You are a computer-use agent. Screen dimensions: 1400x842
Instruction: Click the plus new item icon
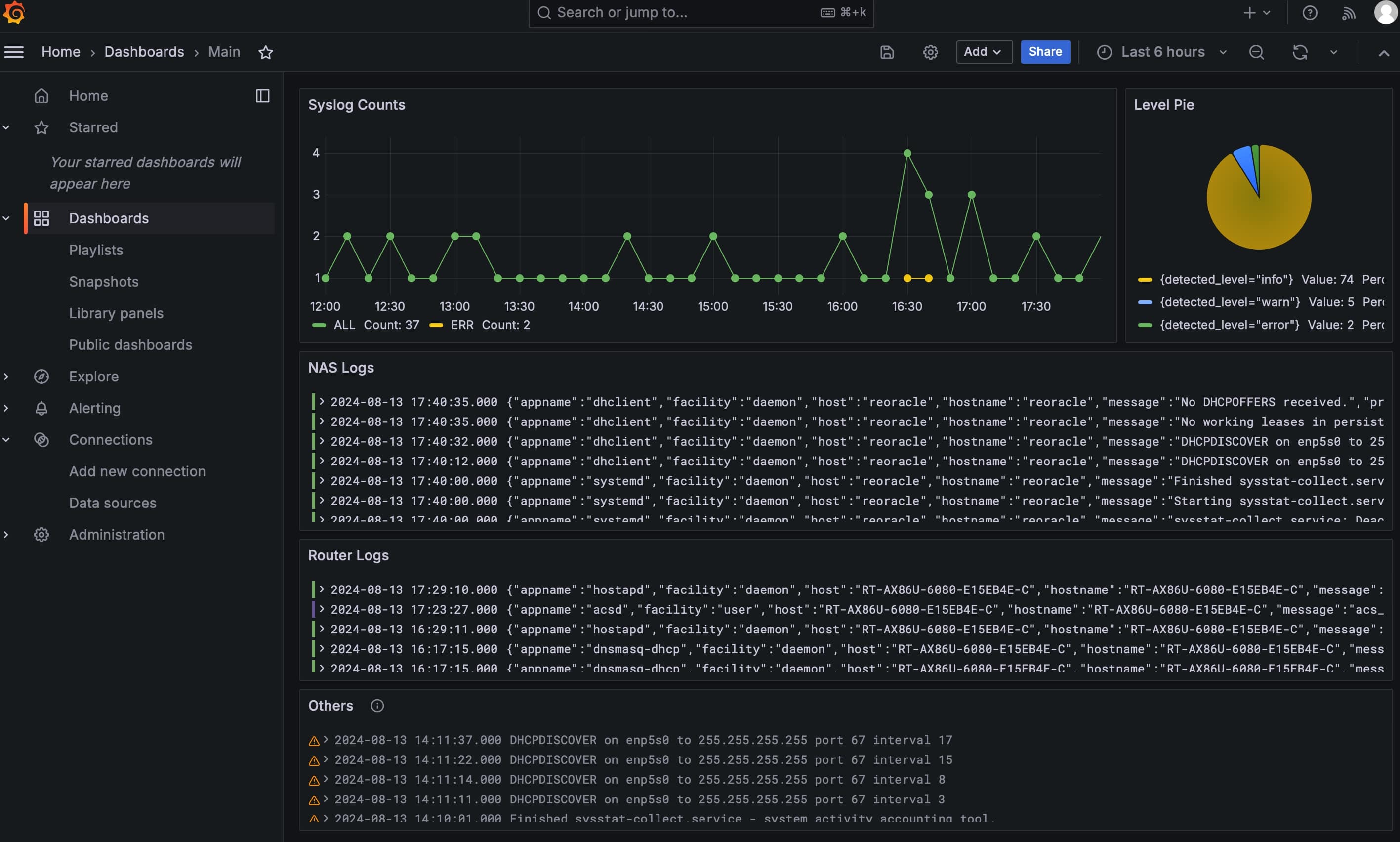(x=1249, y=12)
